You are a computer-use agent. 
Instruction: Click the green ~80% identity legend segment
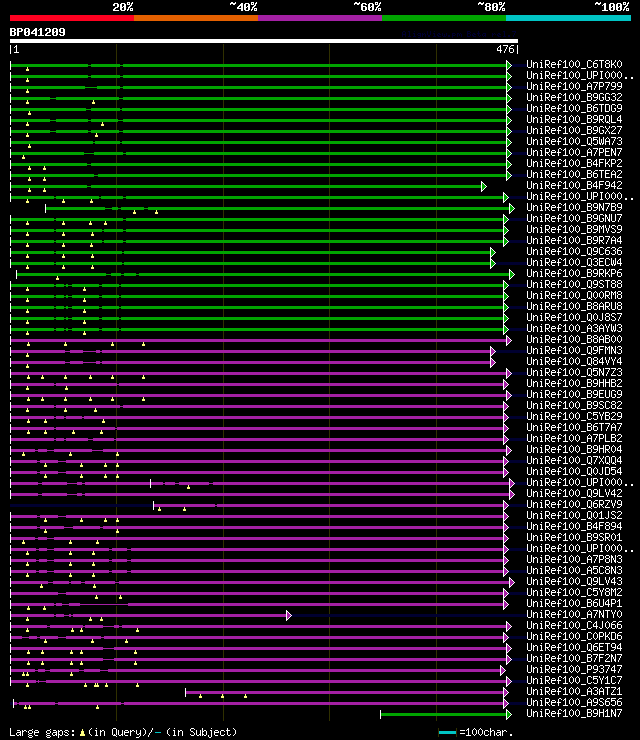coord(444,18)
